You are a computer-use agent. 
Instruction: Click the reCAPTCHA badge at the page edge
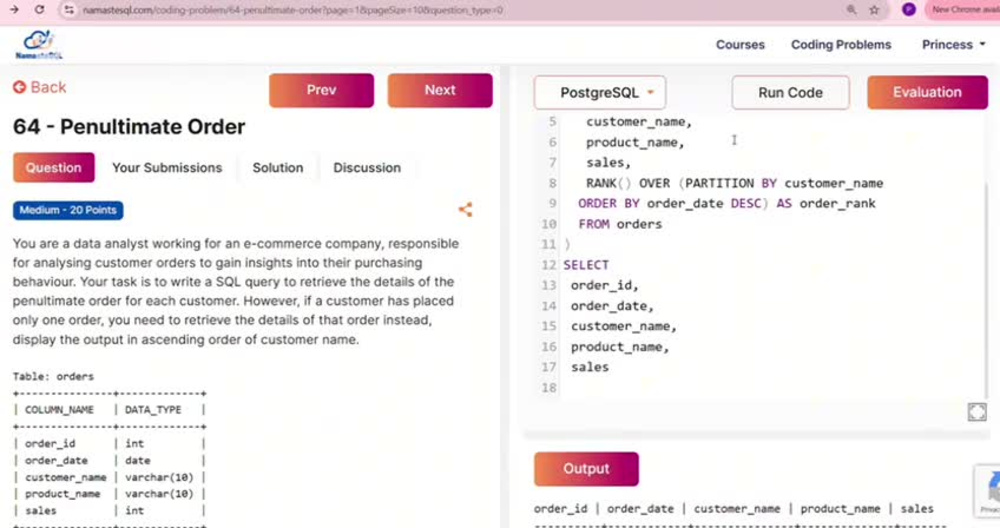click(x=989, y=490)
